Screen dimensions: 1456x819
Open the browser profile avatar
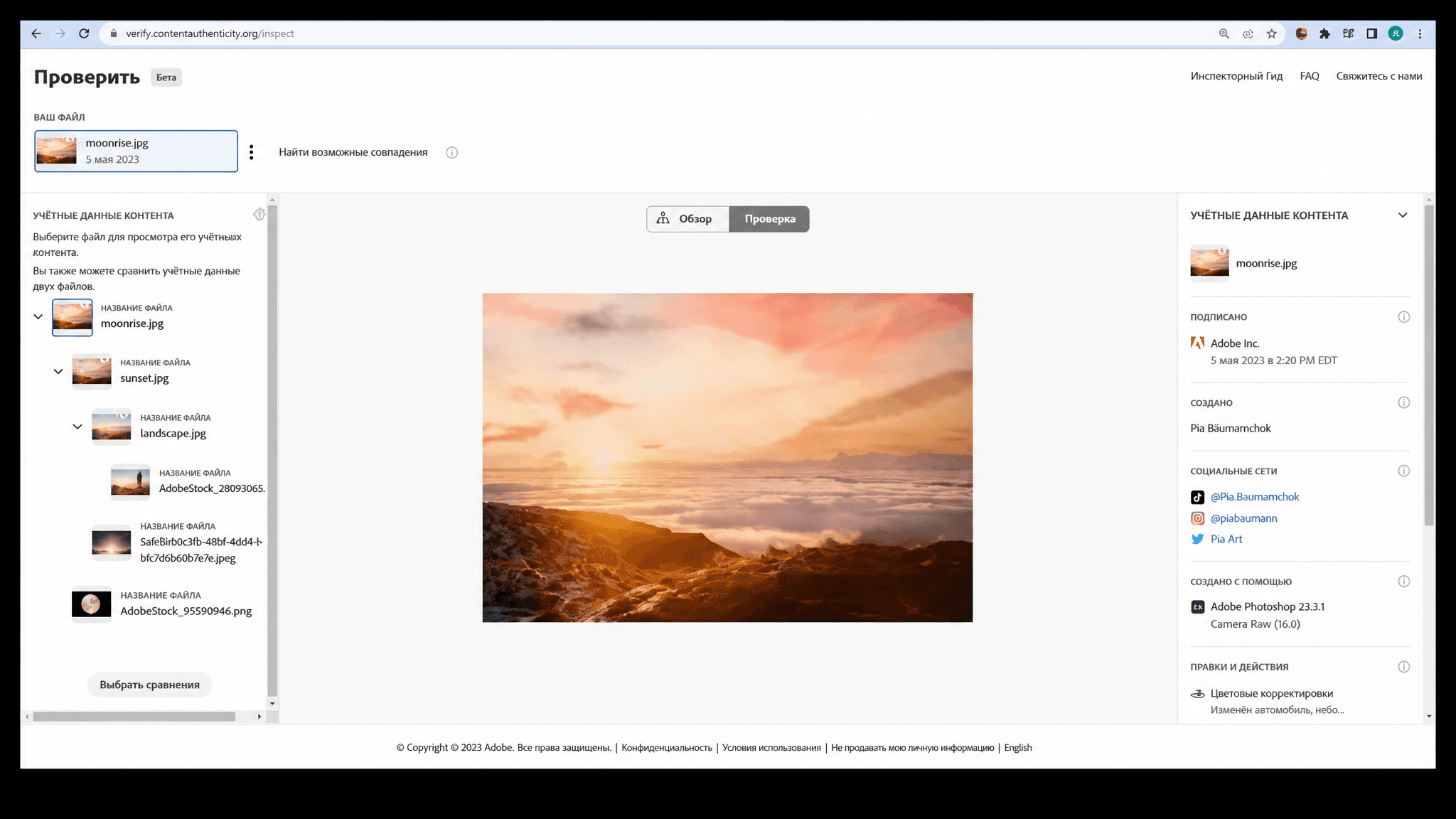tap(1396, 33)
